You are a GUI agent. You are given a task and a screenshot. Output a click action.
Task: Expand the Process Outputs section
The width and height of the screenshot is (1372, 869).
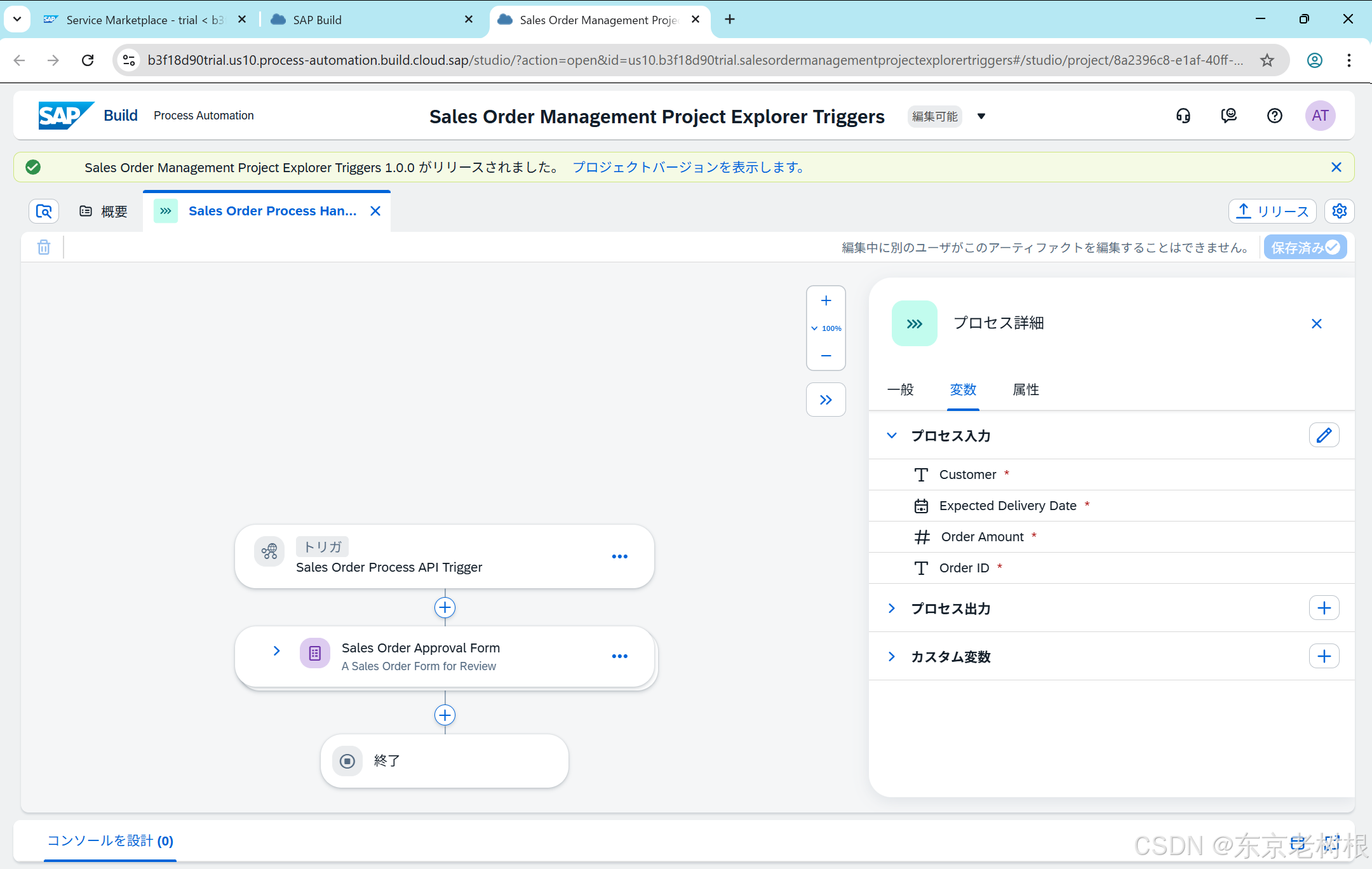pyautogui.click(x=891, y=608)
